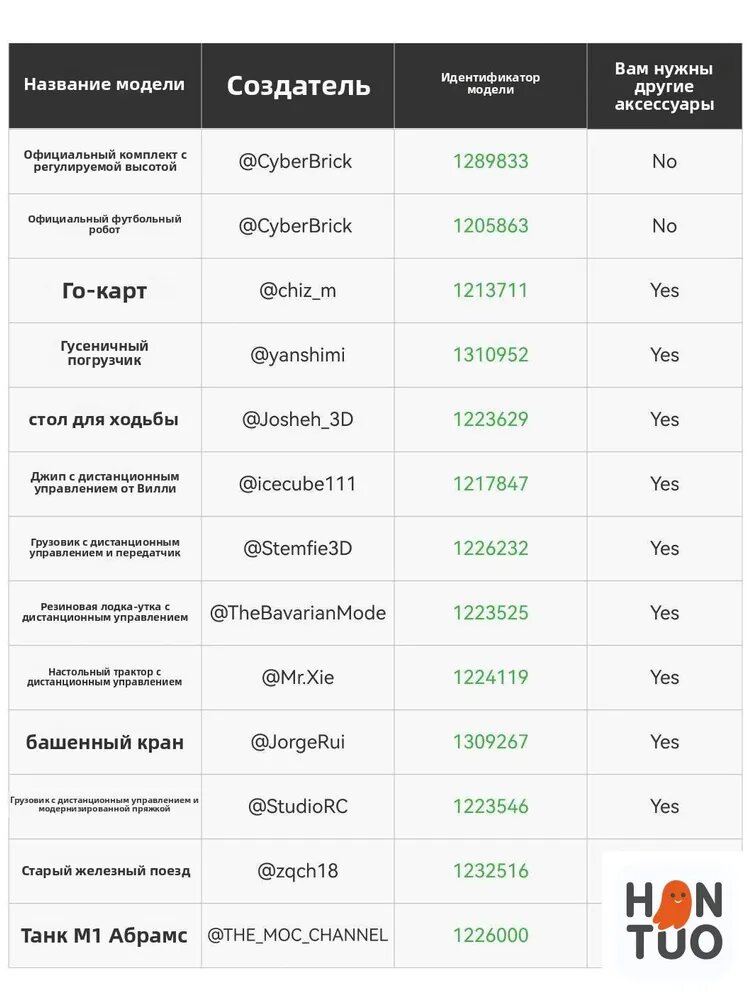The image size is (751, 1000).
Task: Open model ID 1289833
Action: [x=490, y=161]
